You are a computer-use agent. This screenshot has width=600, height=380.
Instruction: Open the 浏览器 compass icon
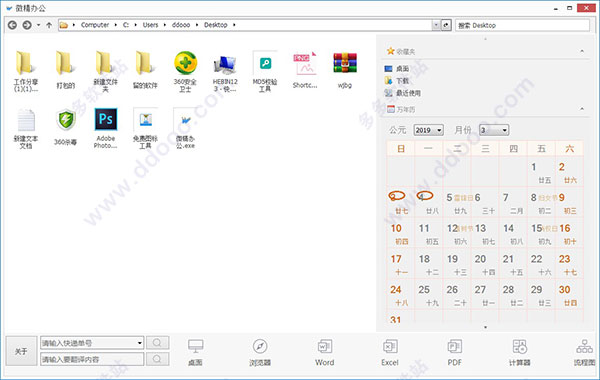pos(260,352)
